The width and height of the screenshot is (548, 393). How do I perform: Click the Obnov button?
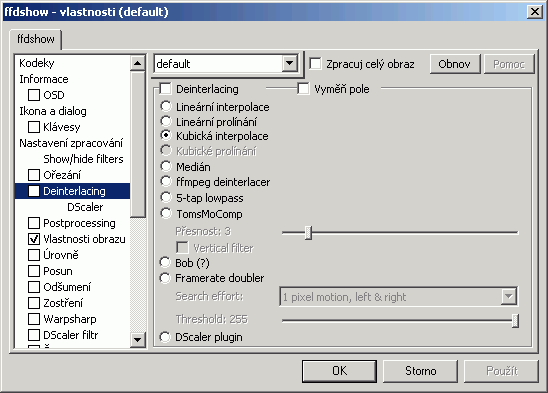click(x=455, y=64)
